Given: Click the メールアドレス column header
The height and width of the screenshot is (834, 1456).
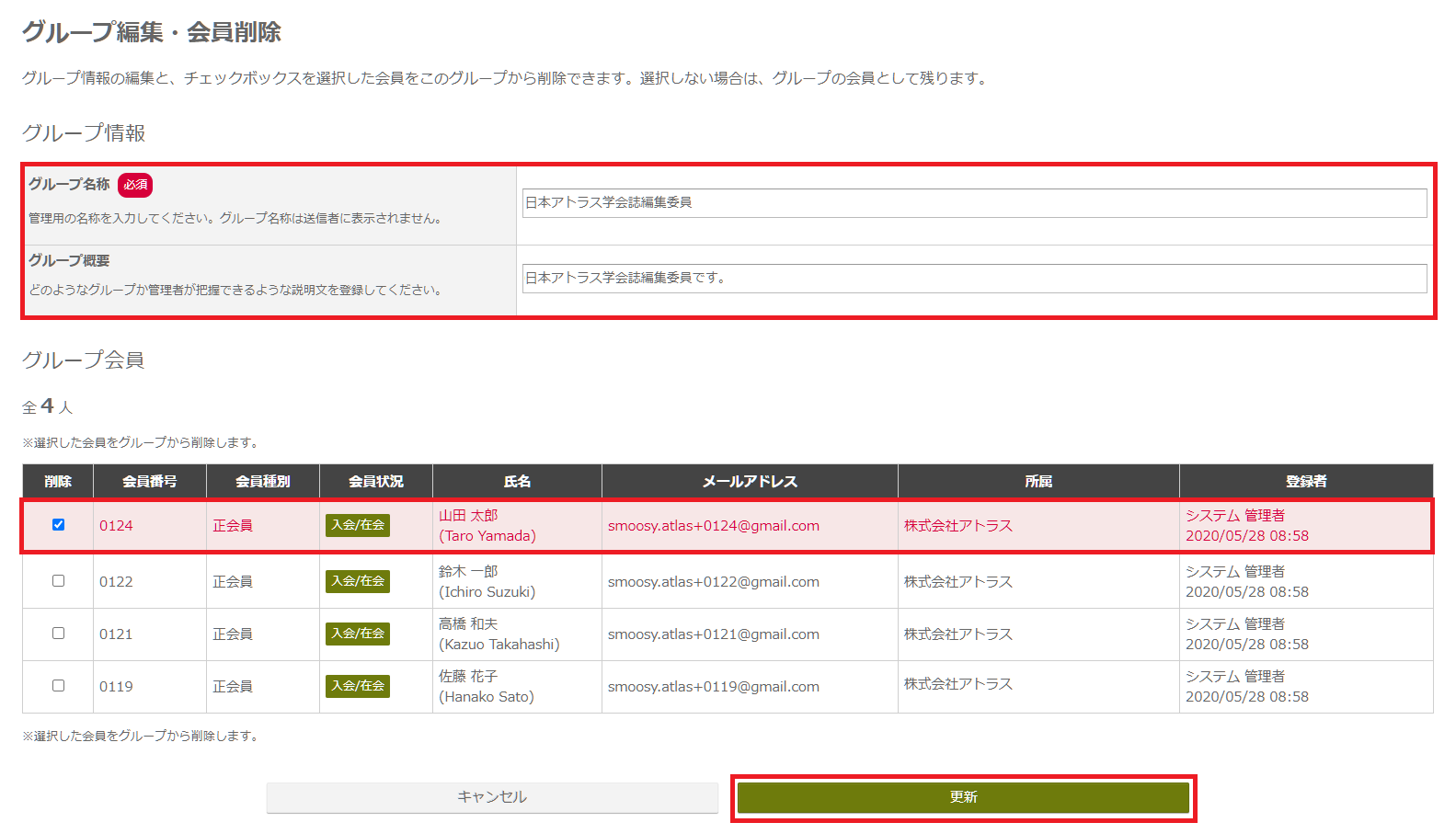Looking at the screenshot, I should 750,481.
